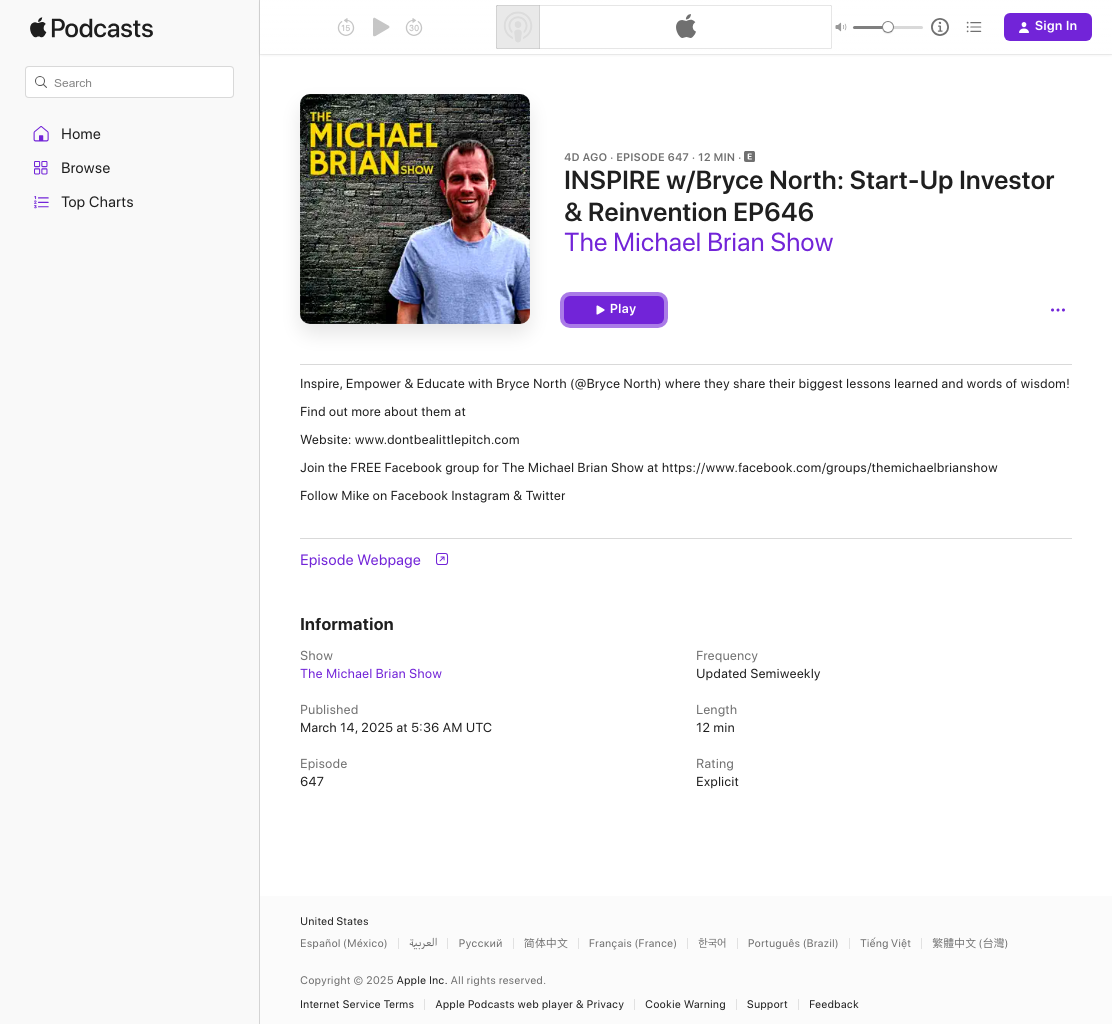
Task: Skip forward 30 seconds
Action: 414,28
